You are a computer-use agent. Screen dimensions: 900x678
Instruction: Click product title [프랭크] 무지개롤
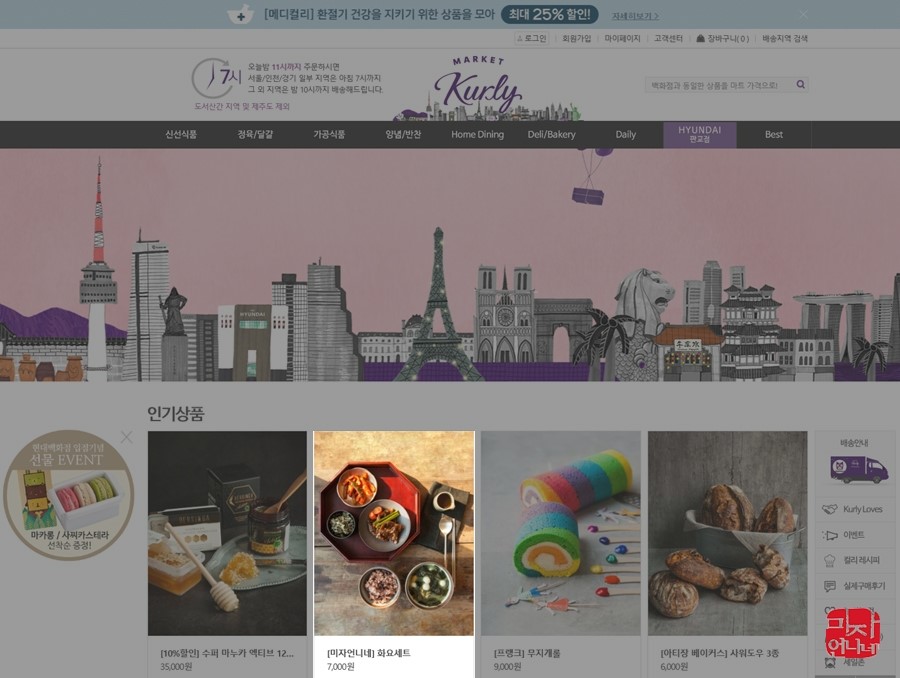point(527,653)
